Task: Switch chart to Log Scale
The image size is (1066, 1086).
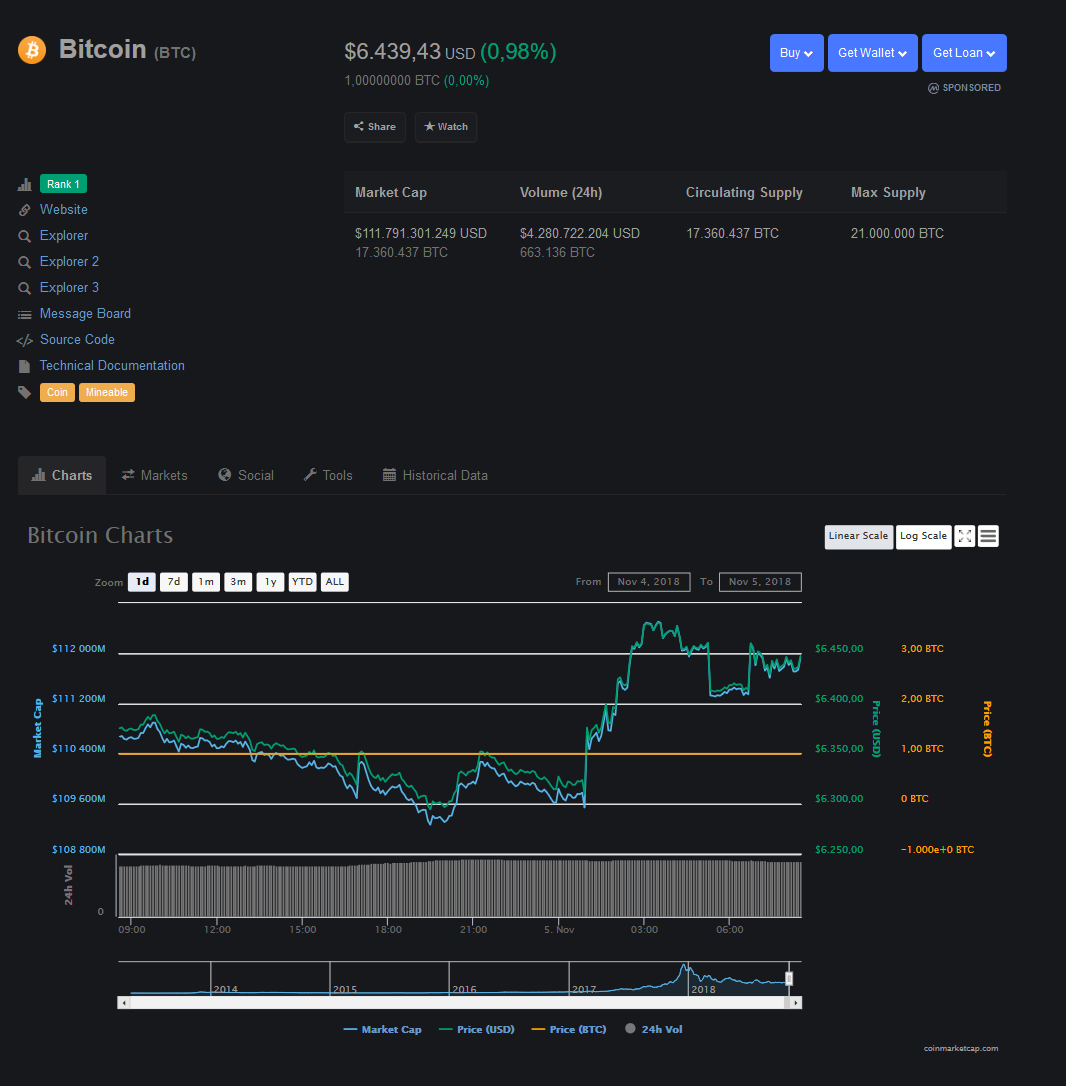Action: (923, 536)
